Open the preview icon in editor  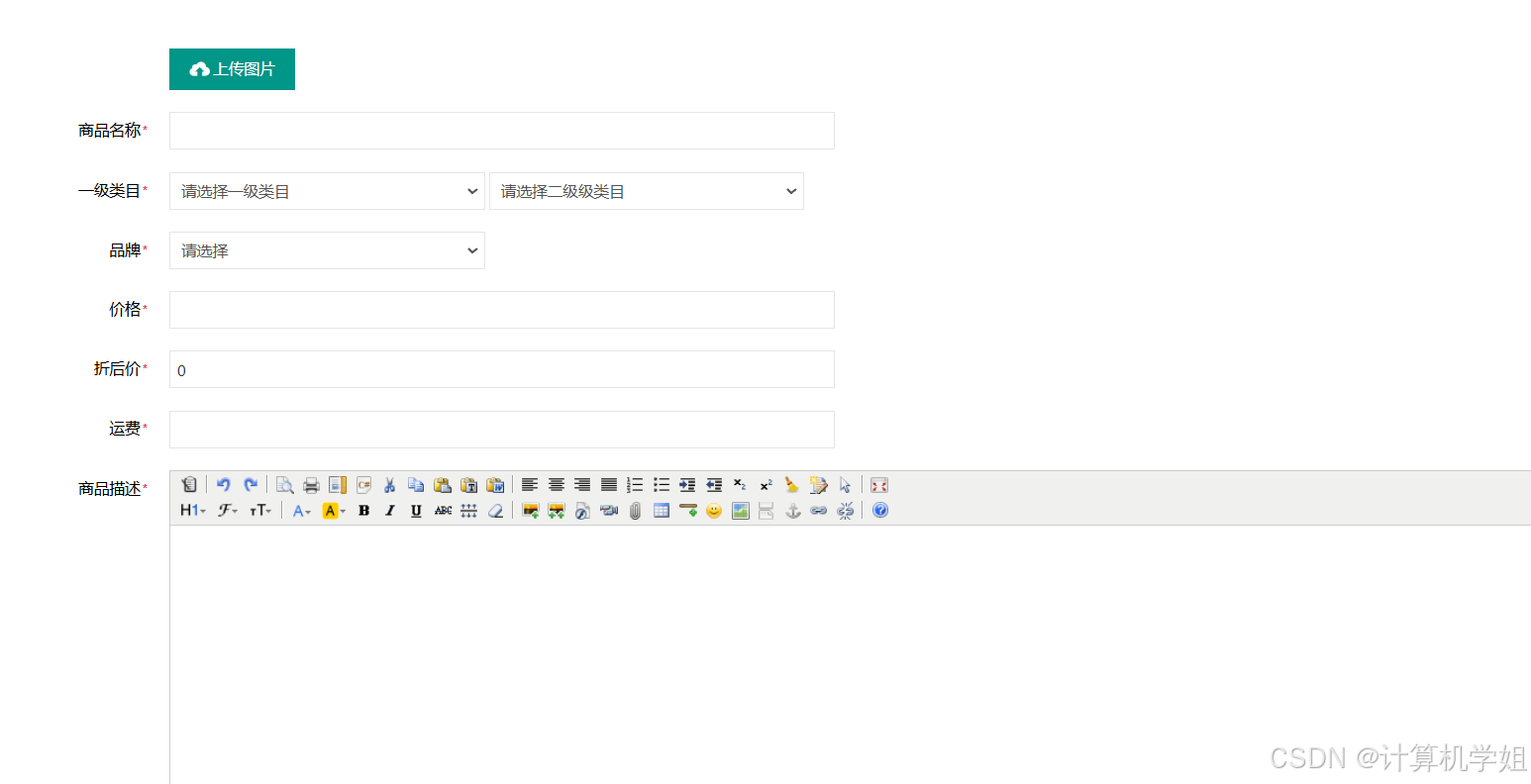284,485
